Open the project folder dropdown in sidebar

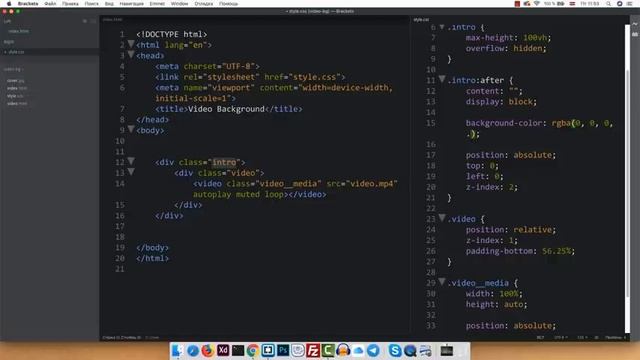[13, 69]
